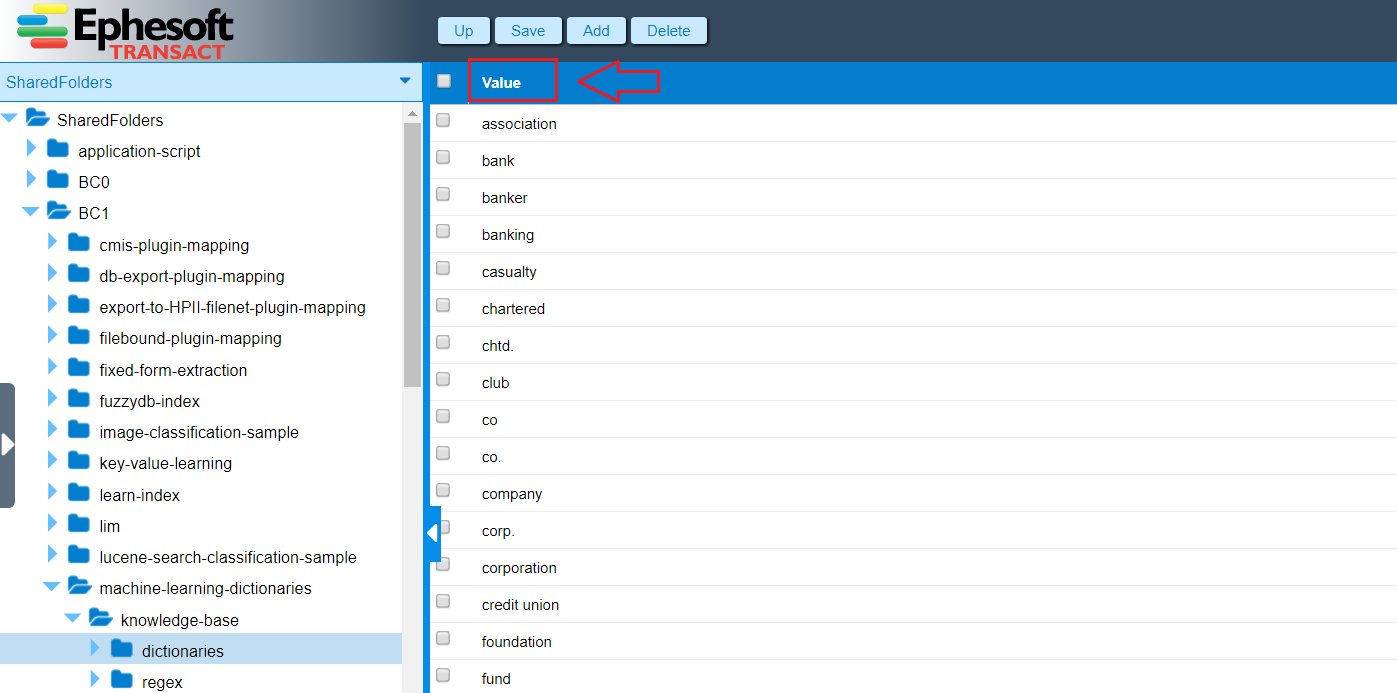This screenshot has width=1397, height=693.
Task: Expand the regex tree node
Action: [96, 681]
